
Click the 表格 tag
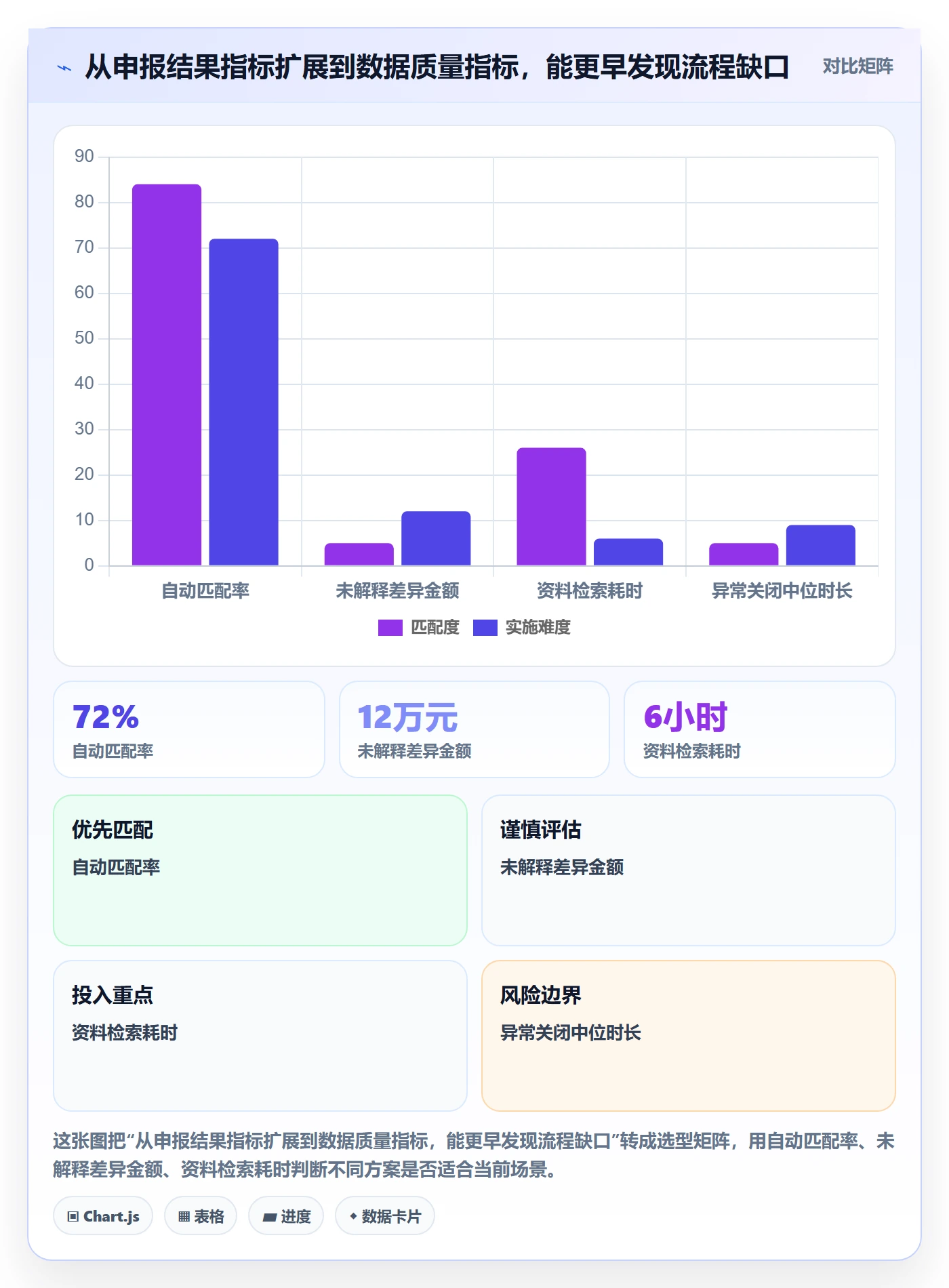point(201,1216)
